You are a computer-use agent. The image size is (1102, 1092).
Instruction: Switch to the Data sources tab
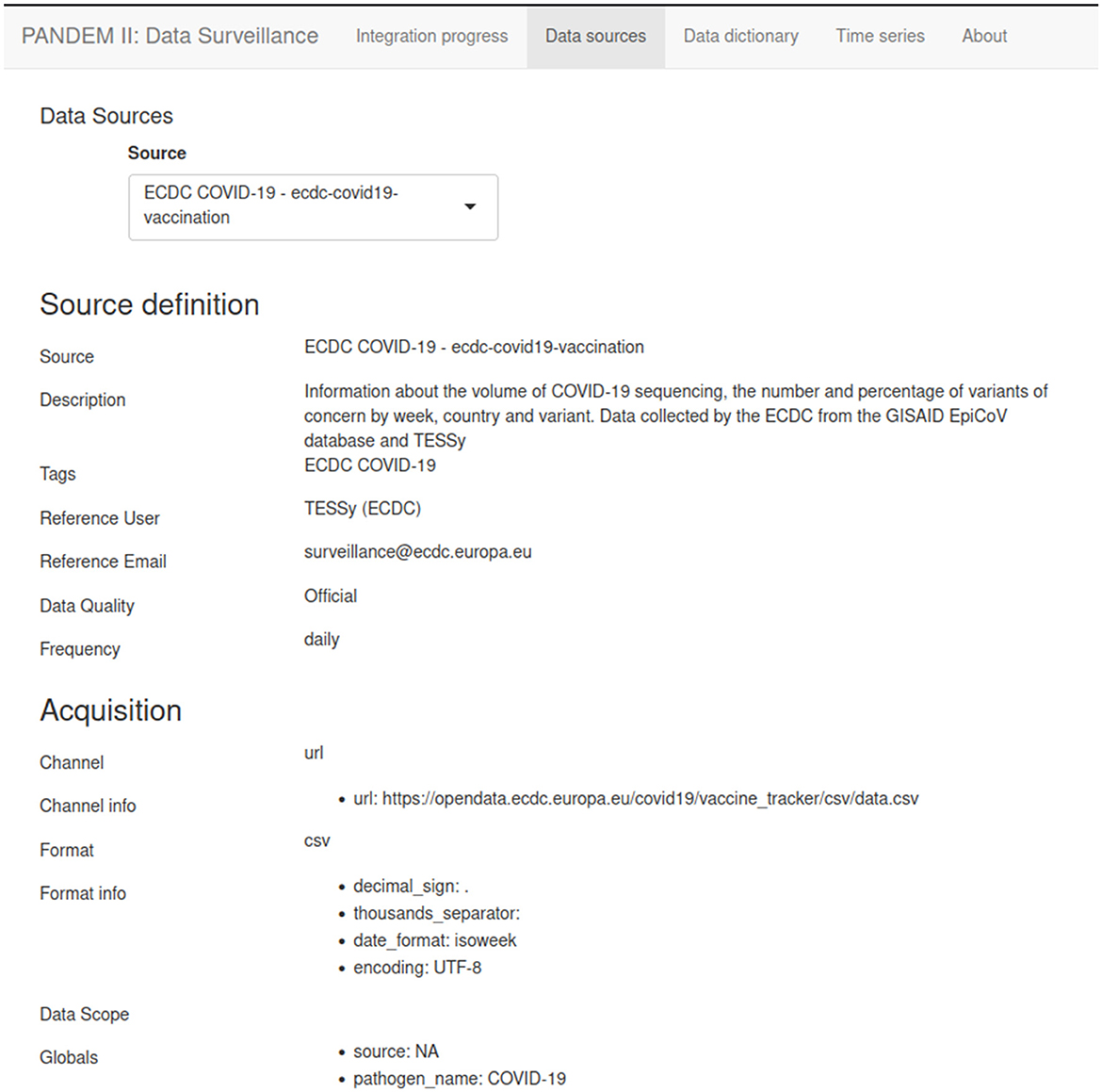click(x=595, y=36)
